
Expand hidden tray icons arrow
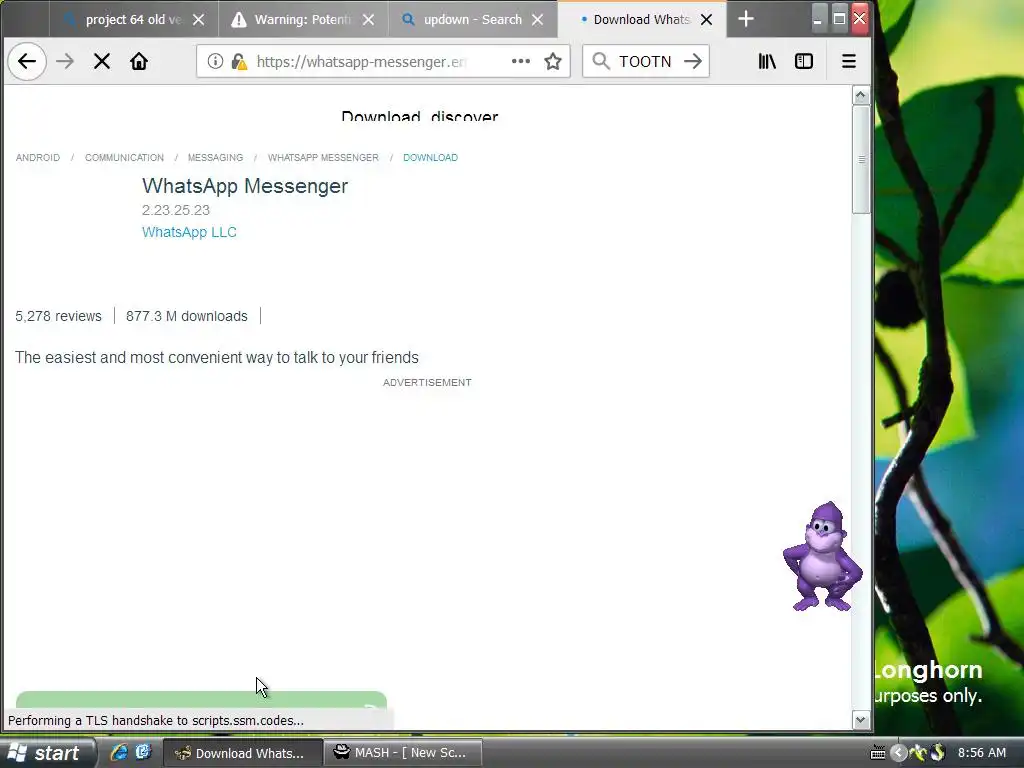pos(898,753)
